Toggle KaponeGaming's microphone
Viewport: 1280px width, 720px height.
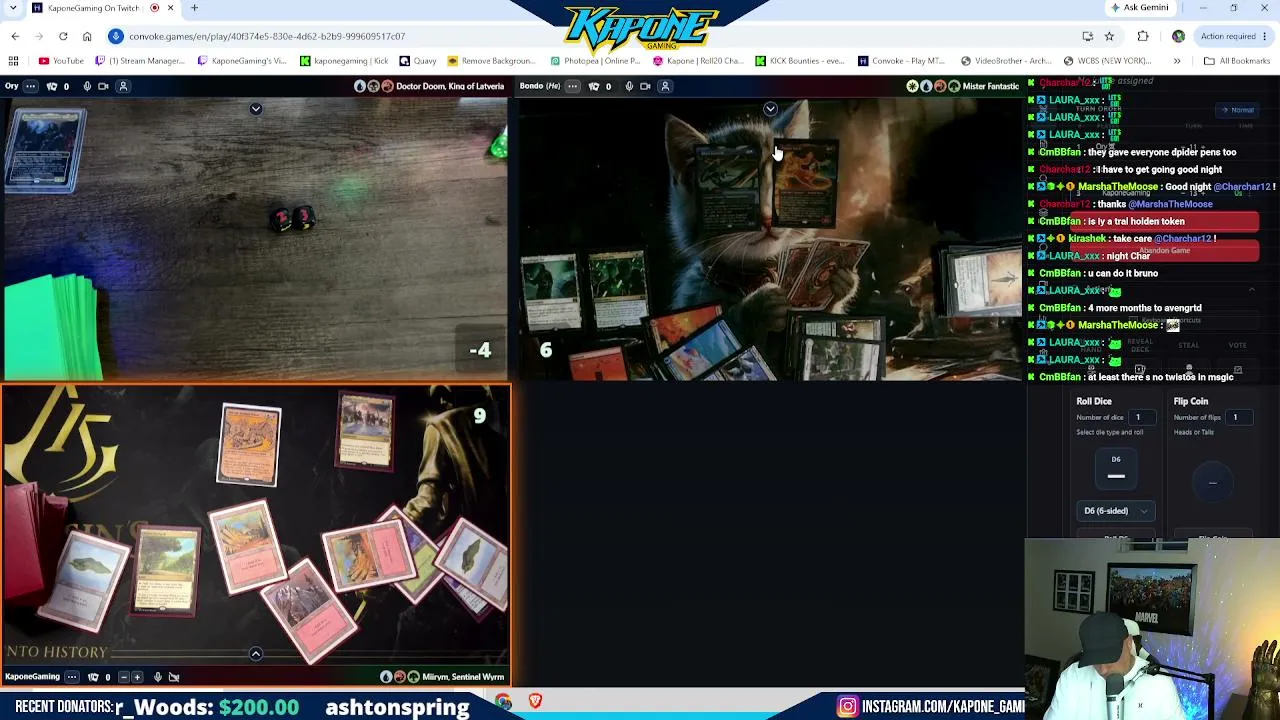[157, 677]
